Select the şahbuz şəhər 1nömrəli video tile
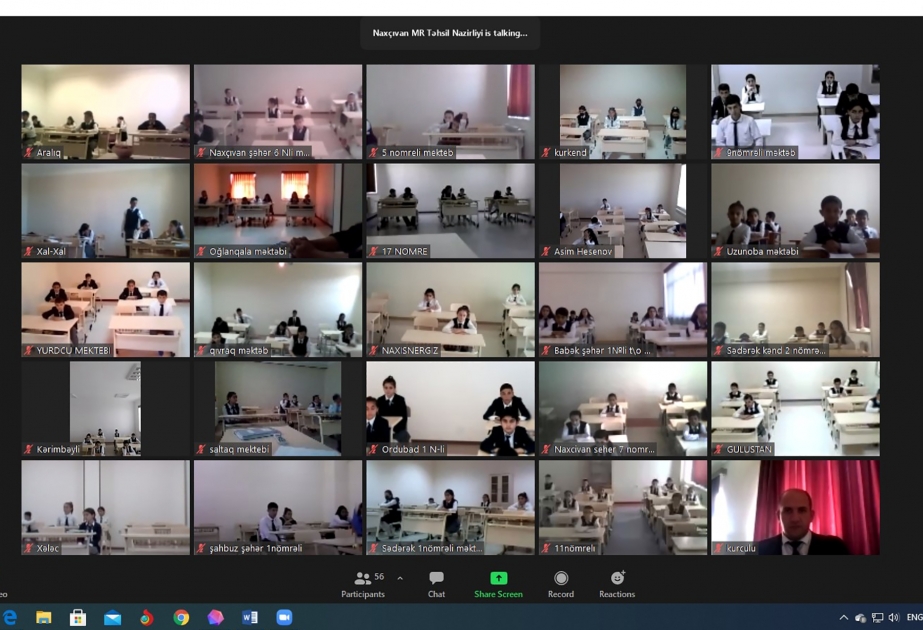Viewport: 923px width, 630px height. click(278, 508)
